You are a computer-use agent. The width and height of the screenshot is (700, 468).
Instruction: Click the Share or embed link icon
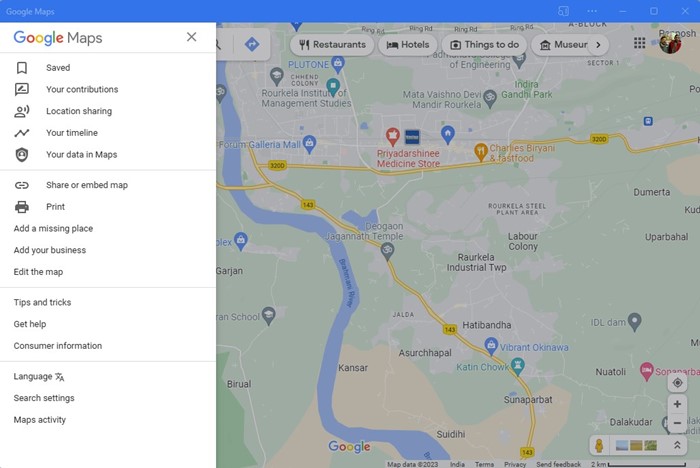[x=21, y=185]
